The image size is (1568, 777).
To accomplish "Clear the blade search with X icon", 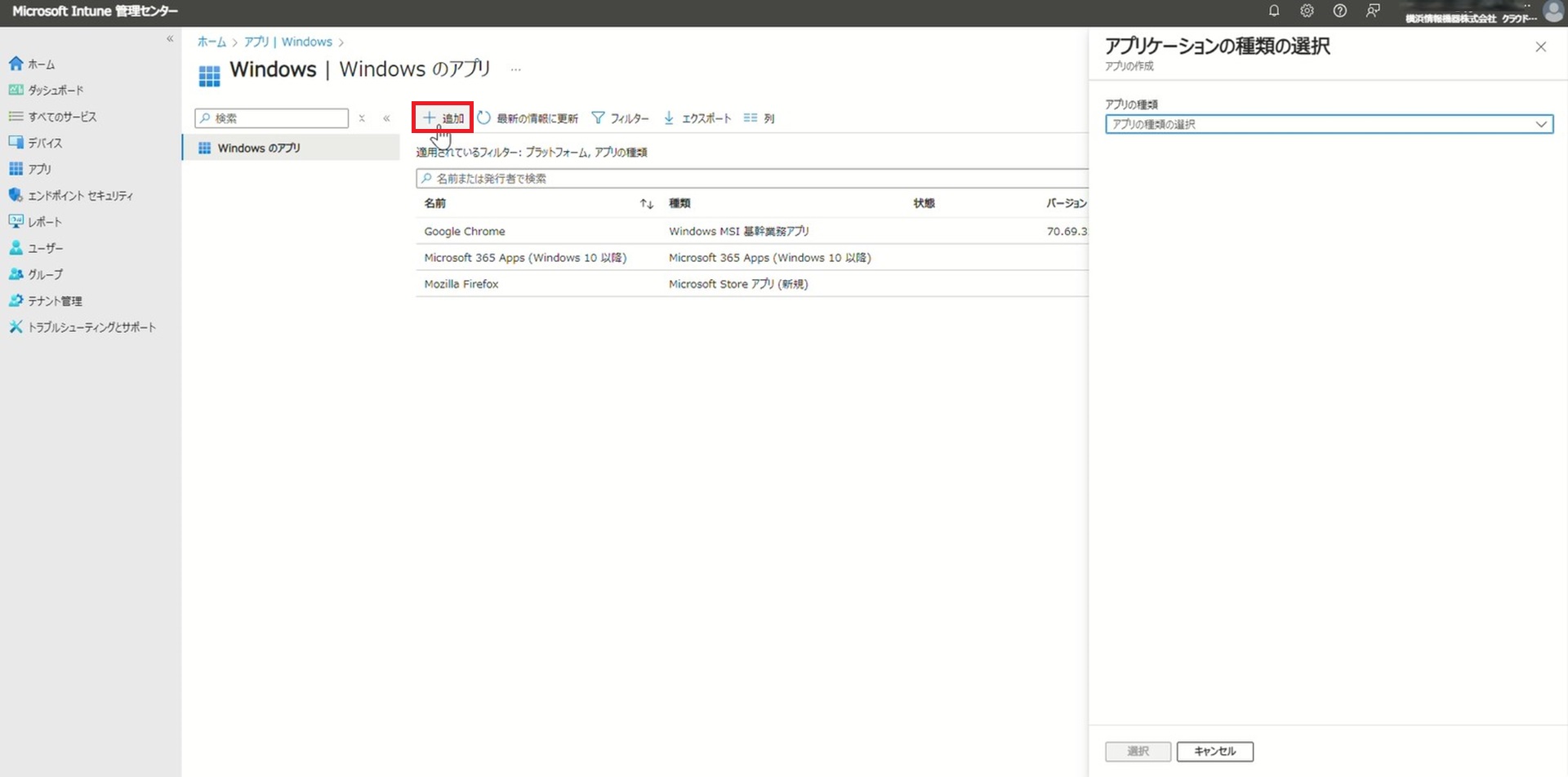I will (x=362, y=118).
